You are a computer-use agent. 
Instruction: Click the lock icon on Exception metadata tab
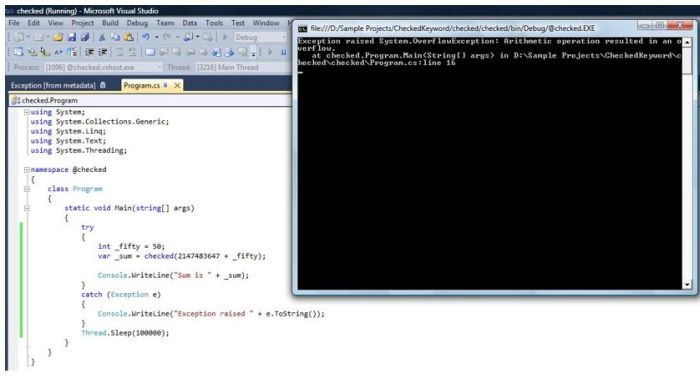click(103, 85)
